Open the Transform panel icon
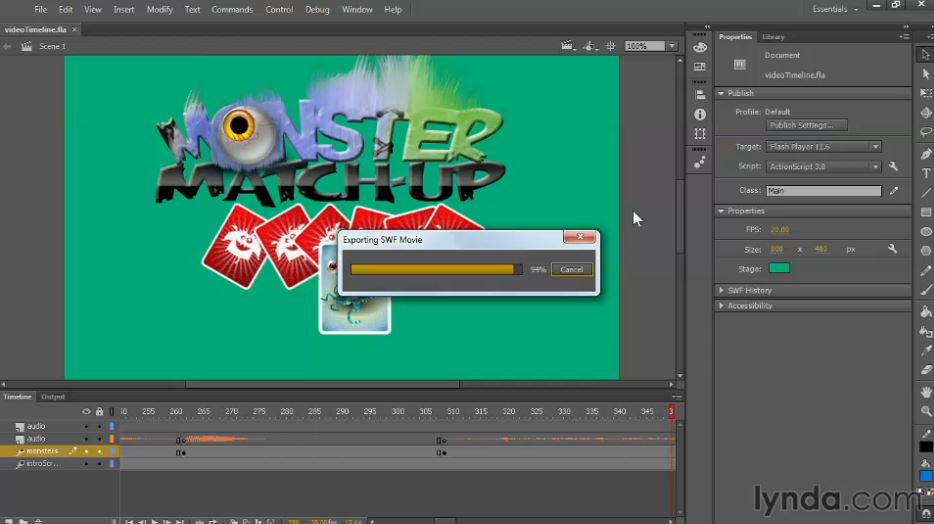This screenshot has width=934, height=524. click(x=700, y=133)
